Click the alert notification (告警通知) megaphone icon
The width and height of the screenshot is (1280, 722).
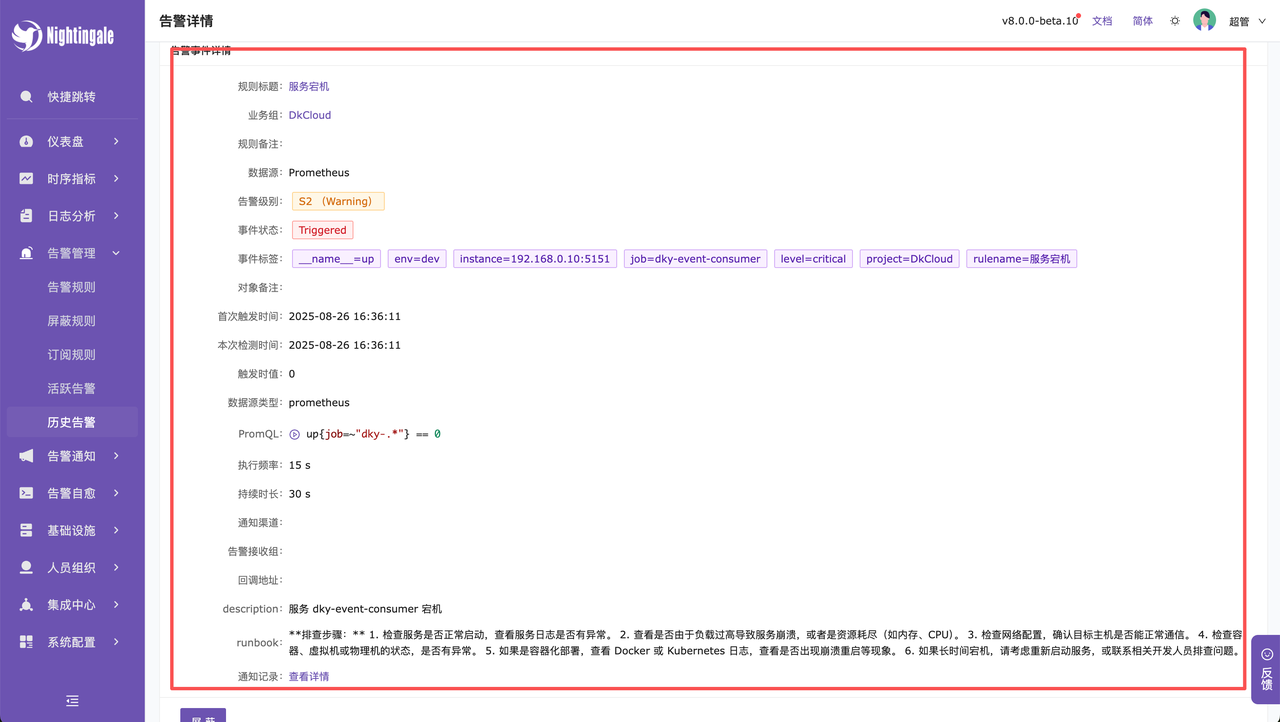point(26,456)
